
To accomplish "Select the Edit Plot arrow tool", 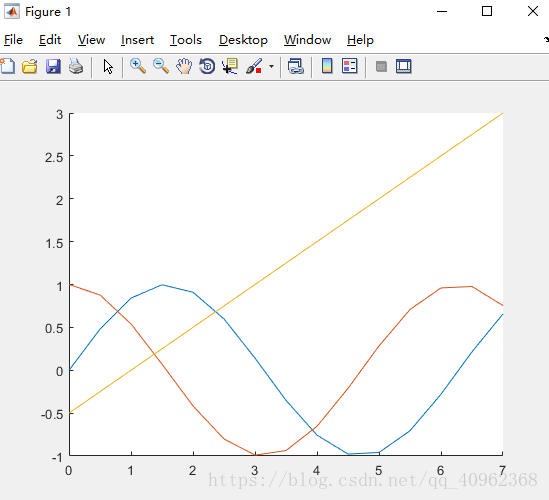I will click(108, 66).
